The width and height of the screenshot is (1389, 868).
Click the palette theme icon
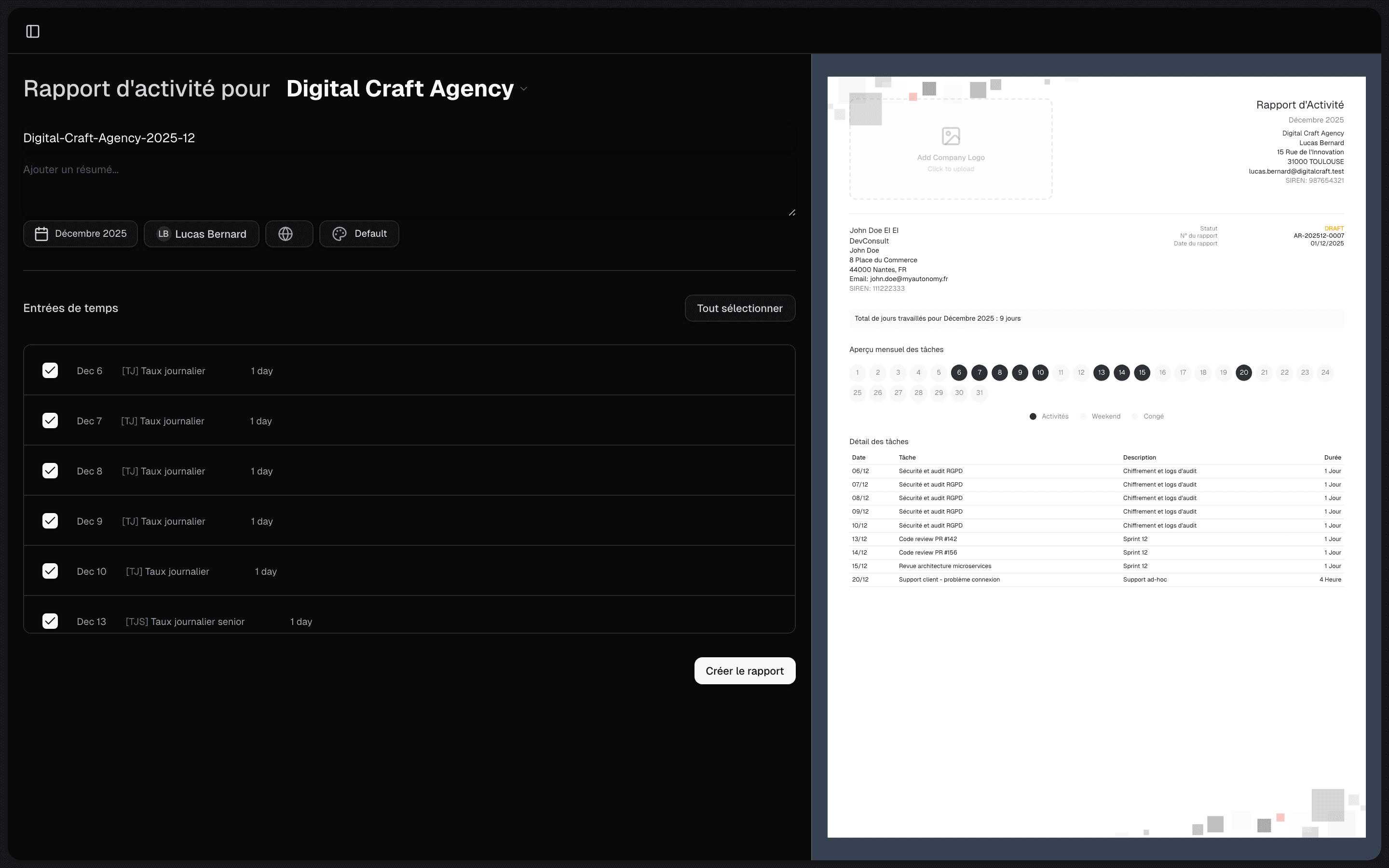pos(339,234)
